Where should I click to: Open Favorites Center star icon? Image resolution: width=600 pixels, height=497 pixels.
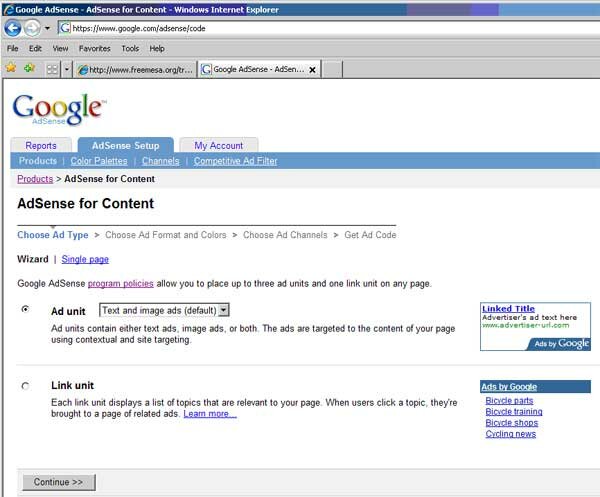11,68
